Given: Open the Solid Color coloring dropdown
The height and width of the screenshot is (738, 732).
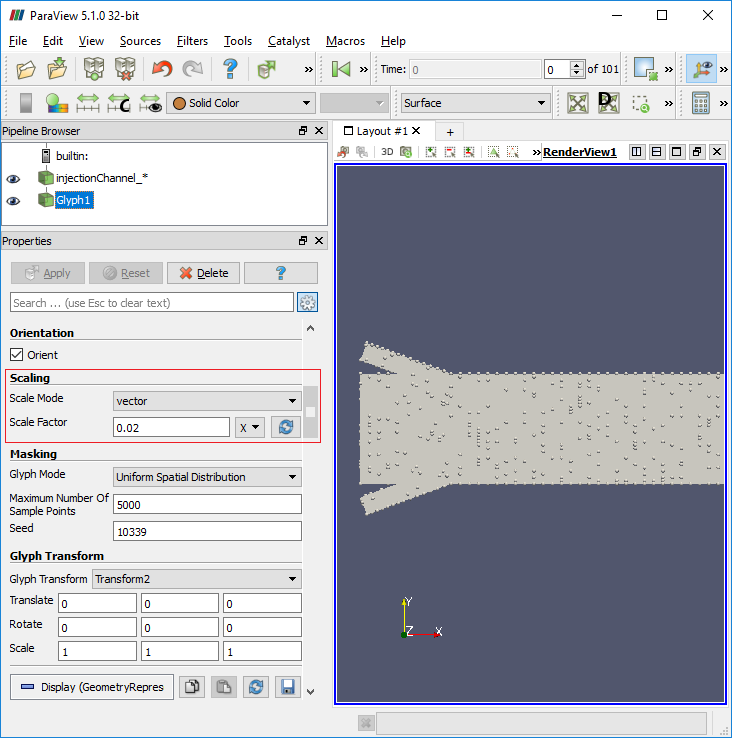Looking at the screenshot, I should tap(241, 103).
